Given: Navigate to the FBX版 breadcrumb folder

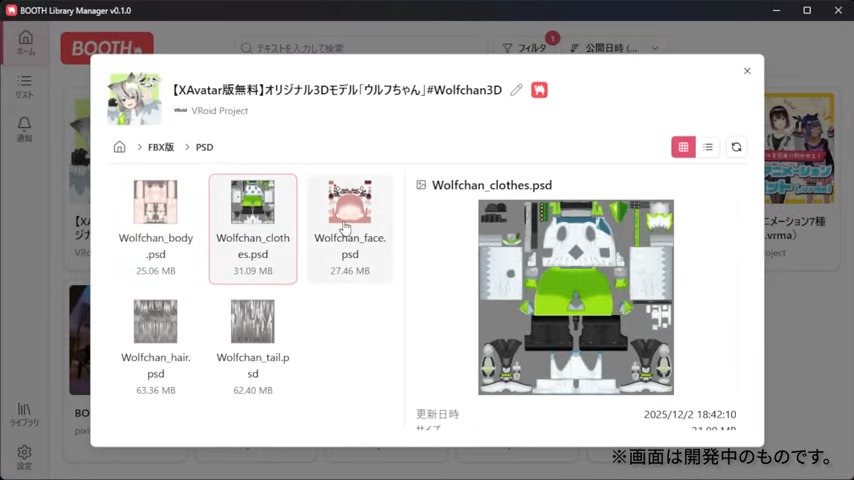Looking at the screenshot, I should click(x=161, y=147).
